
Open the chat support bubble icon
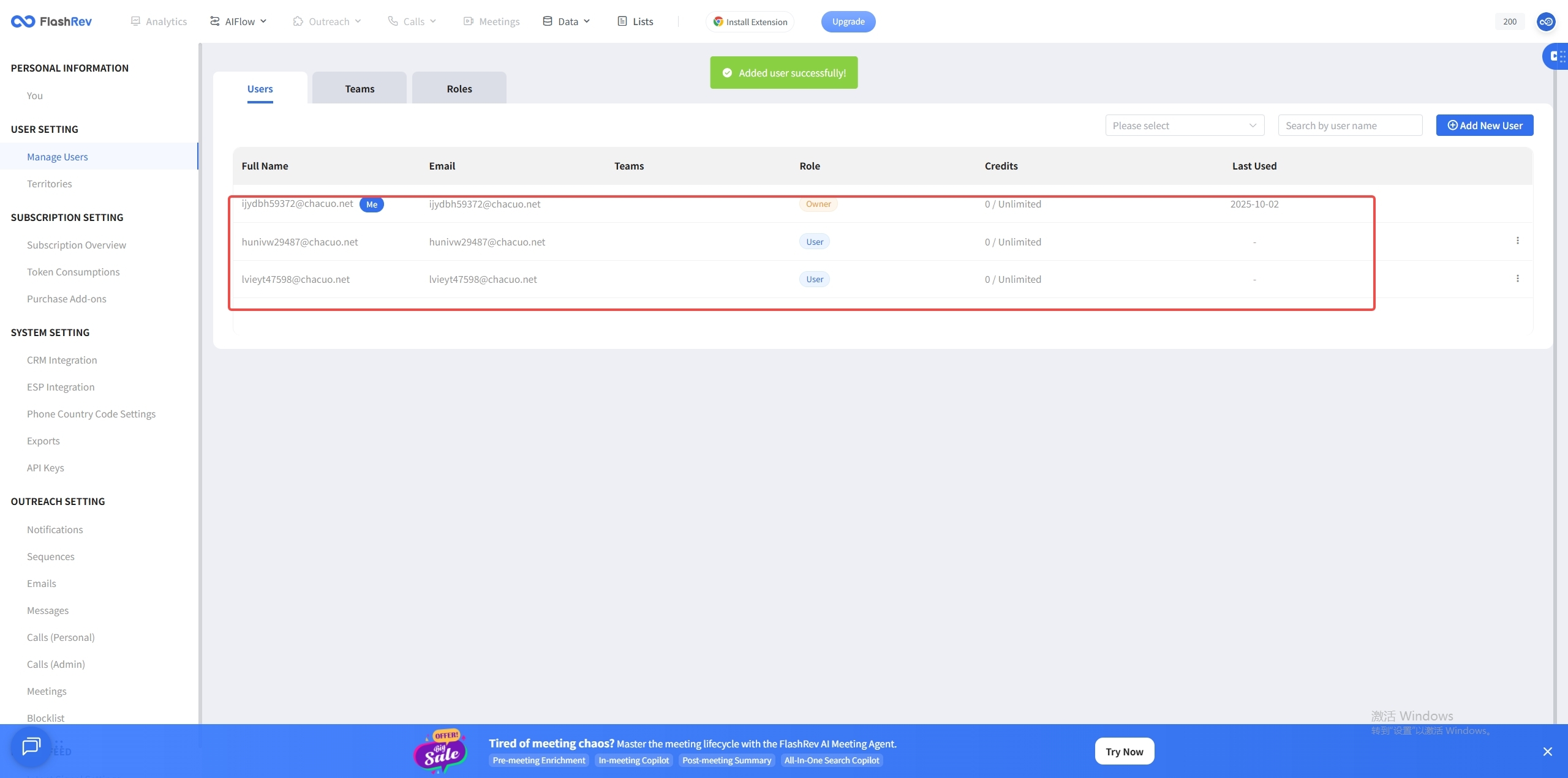tap(31, 746)
